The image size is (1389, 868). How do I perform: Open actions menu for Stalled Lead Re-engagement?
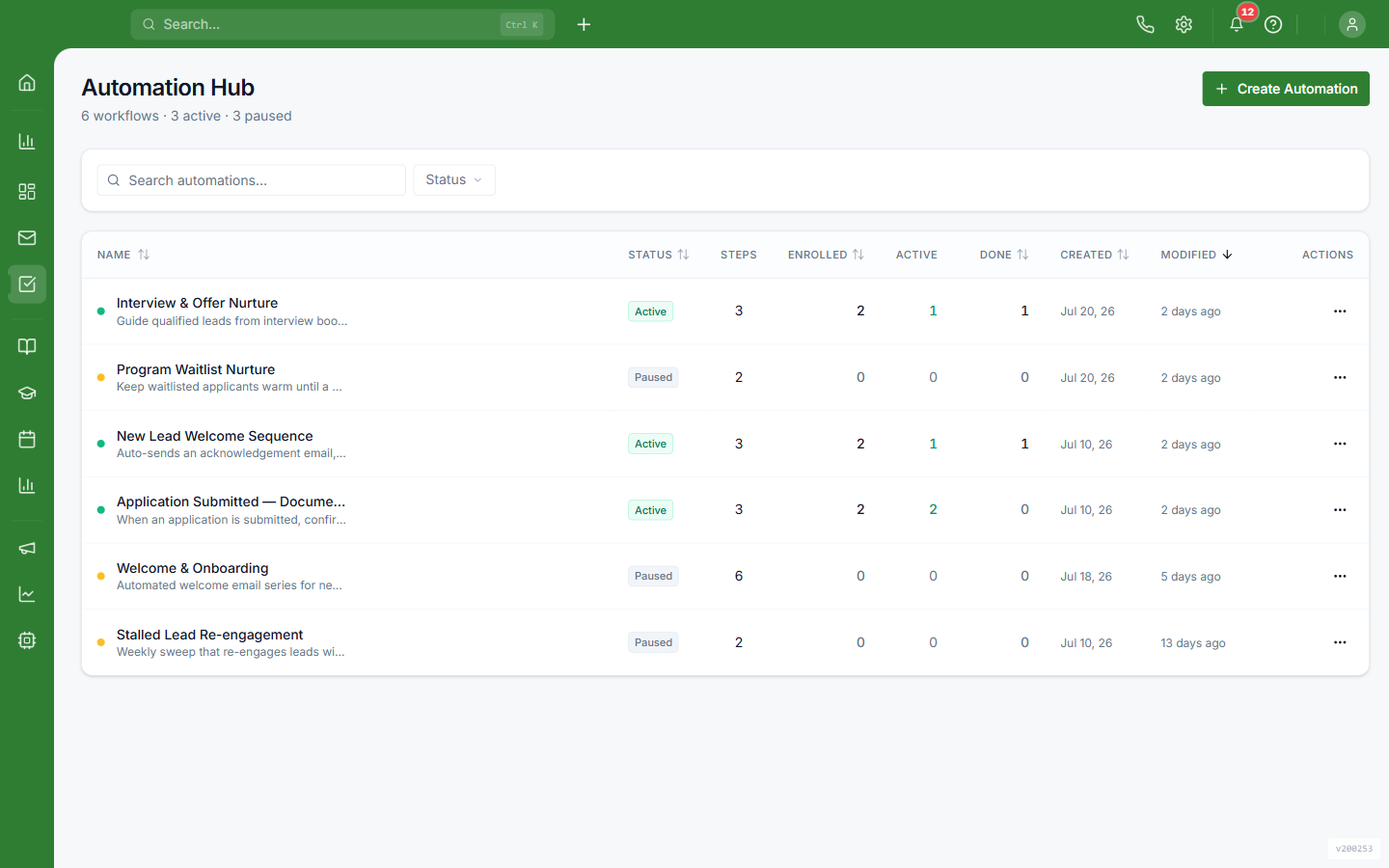[x=1340, y=642]
